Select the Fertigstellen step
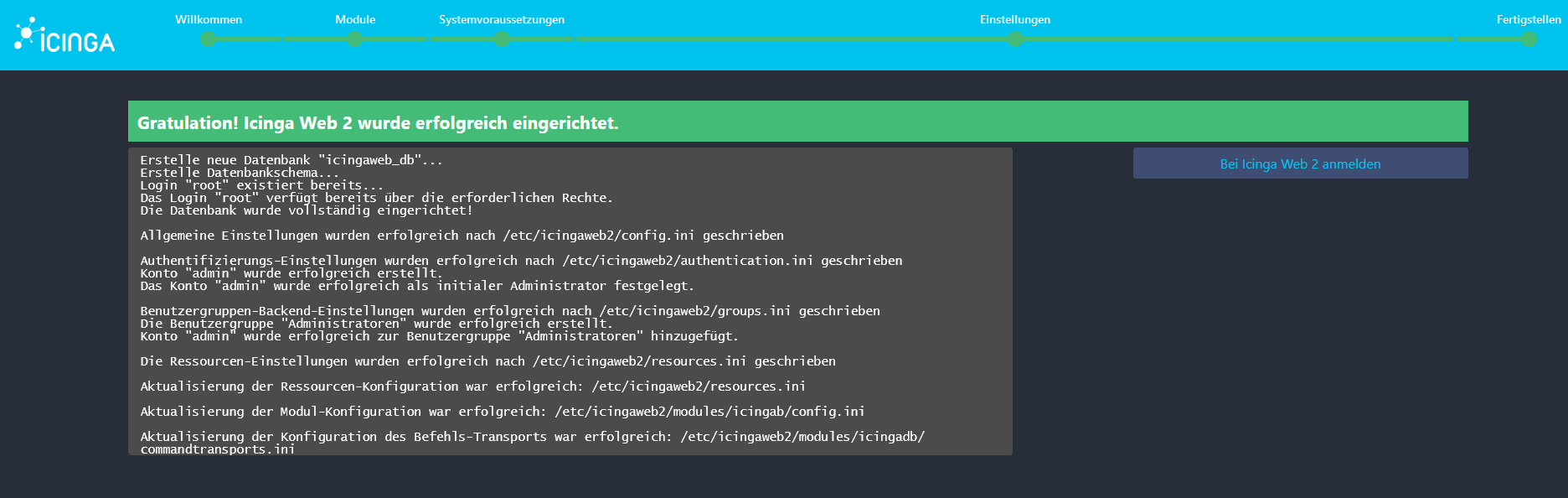Screen dimensions: 1568x498 coord(1529,19)
